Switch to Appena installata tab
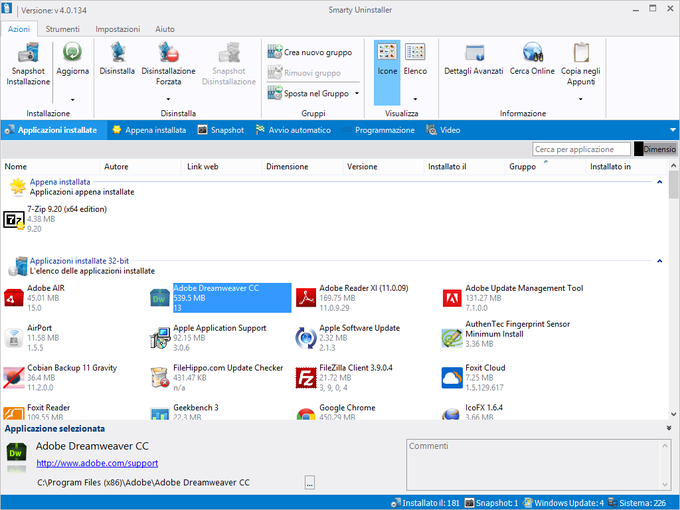 (x=149, y=130)
